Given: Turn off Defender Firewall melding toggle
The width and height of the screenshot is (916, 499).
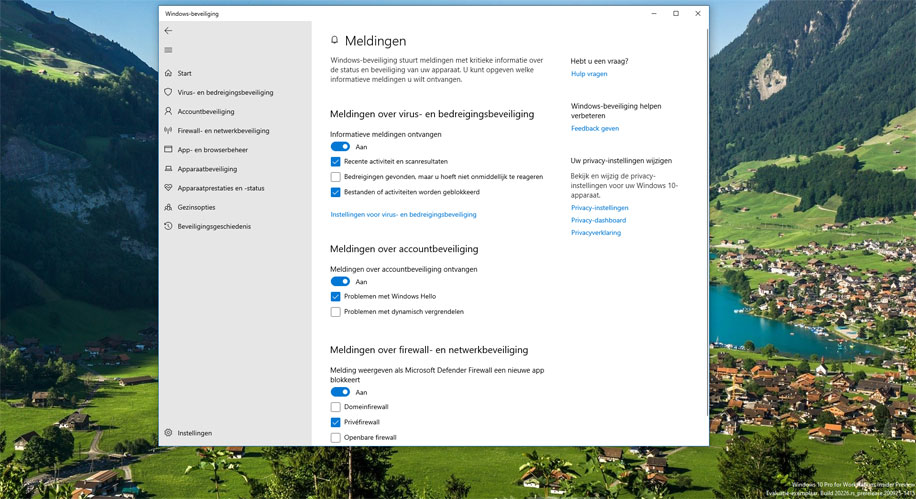Looking at the screenshot, I should pyautogui.click(x=340, y=392).
